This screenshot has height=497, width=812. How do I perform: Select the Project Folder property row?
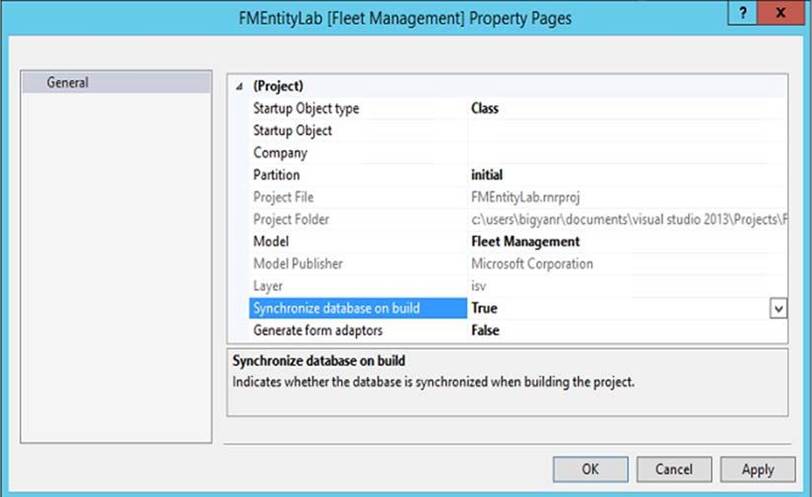coord(291,219)
